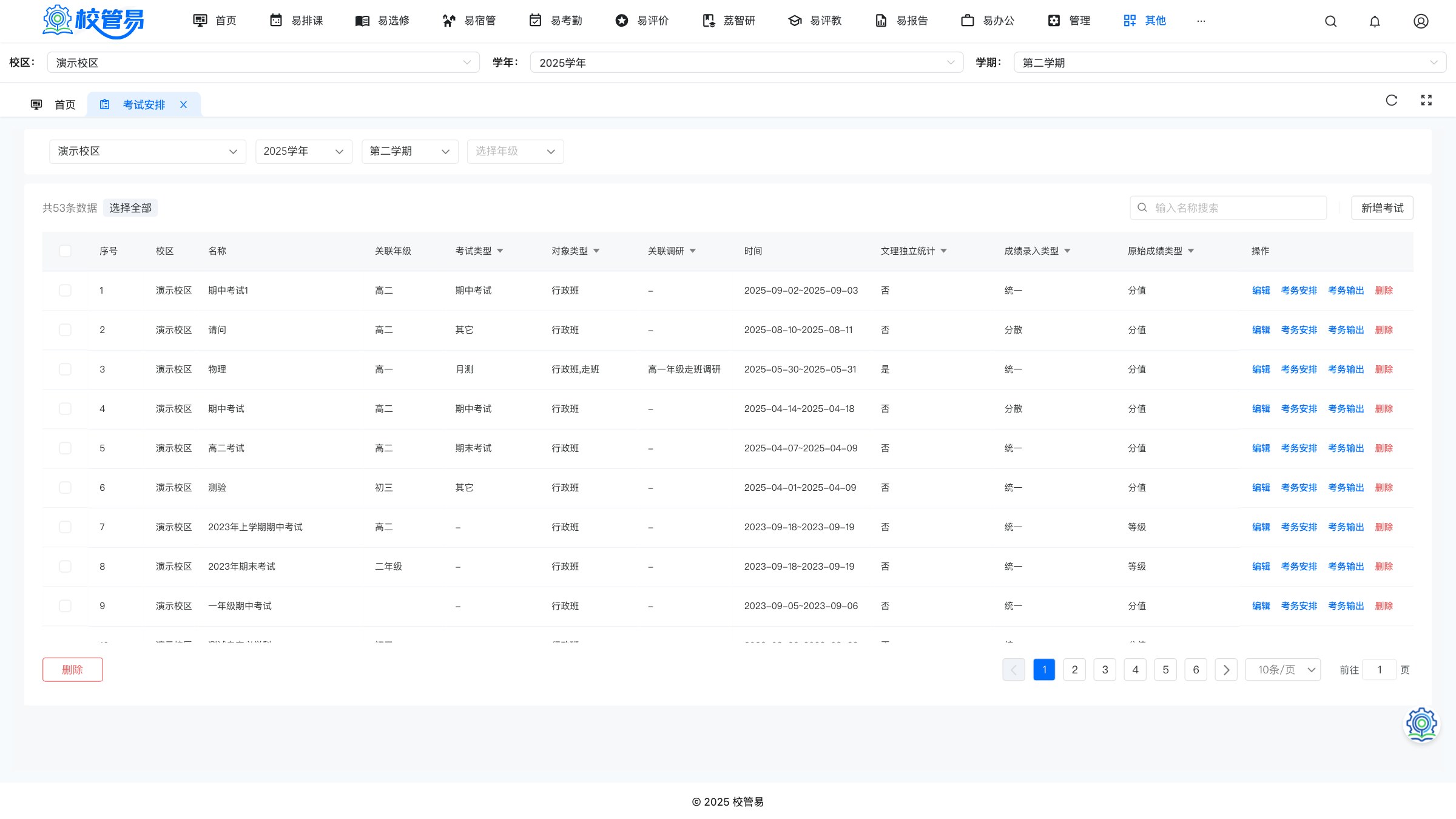The height and width of the screenshot is (819, 1456).
Task: Filter by 对象类型 column arrow
Action: (x=596, y=251)
